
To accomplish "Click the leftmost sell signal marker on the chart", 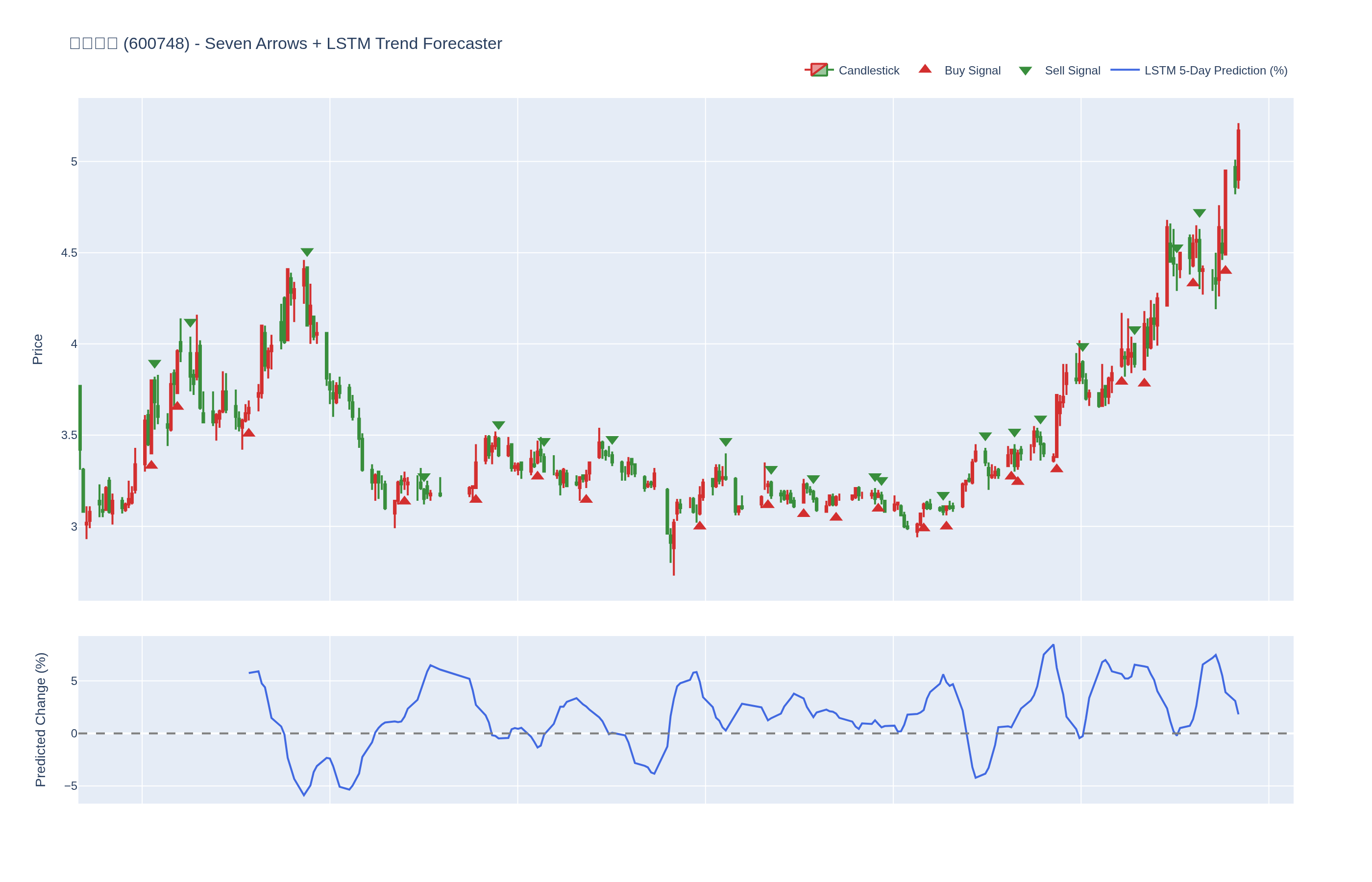I will tap(155, 364).
